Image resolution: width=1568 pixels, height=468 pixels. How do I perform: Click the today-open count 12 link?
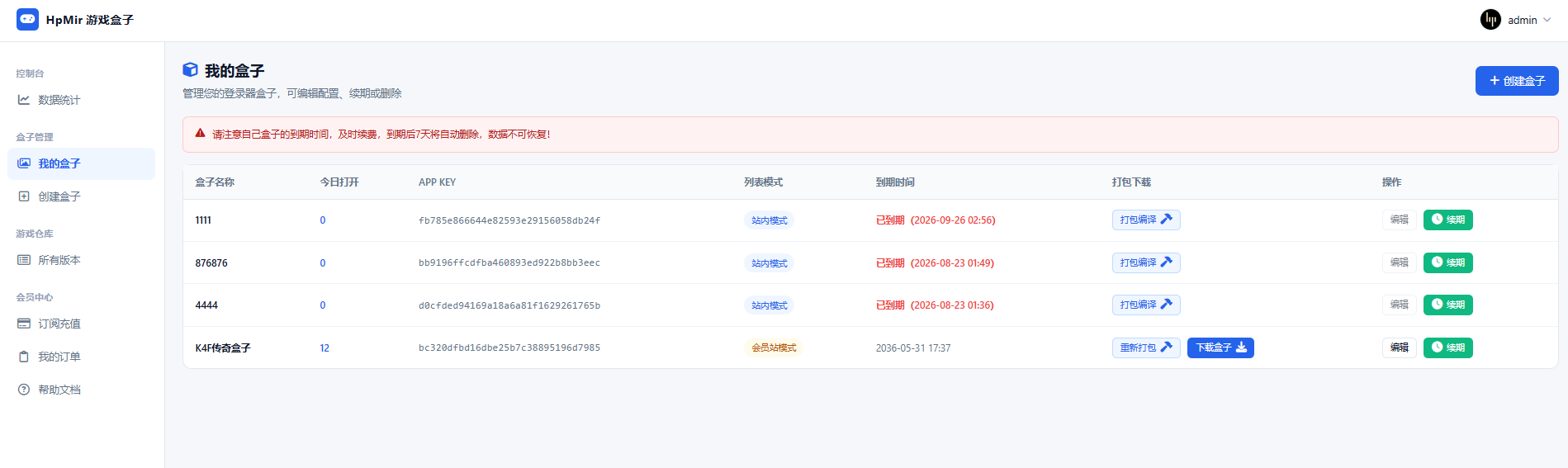pyautogui.click(x=324, y=347)
